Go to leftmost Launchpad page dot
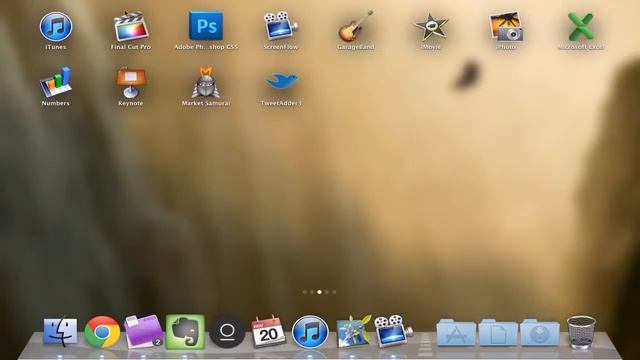640x360 pixels. [x=304, y=292]
